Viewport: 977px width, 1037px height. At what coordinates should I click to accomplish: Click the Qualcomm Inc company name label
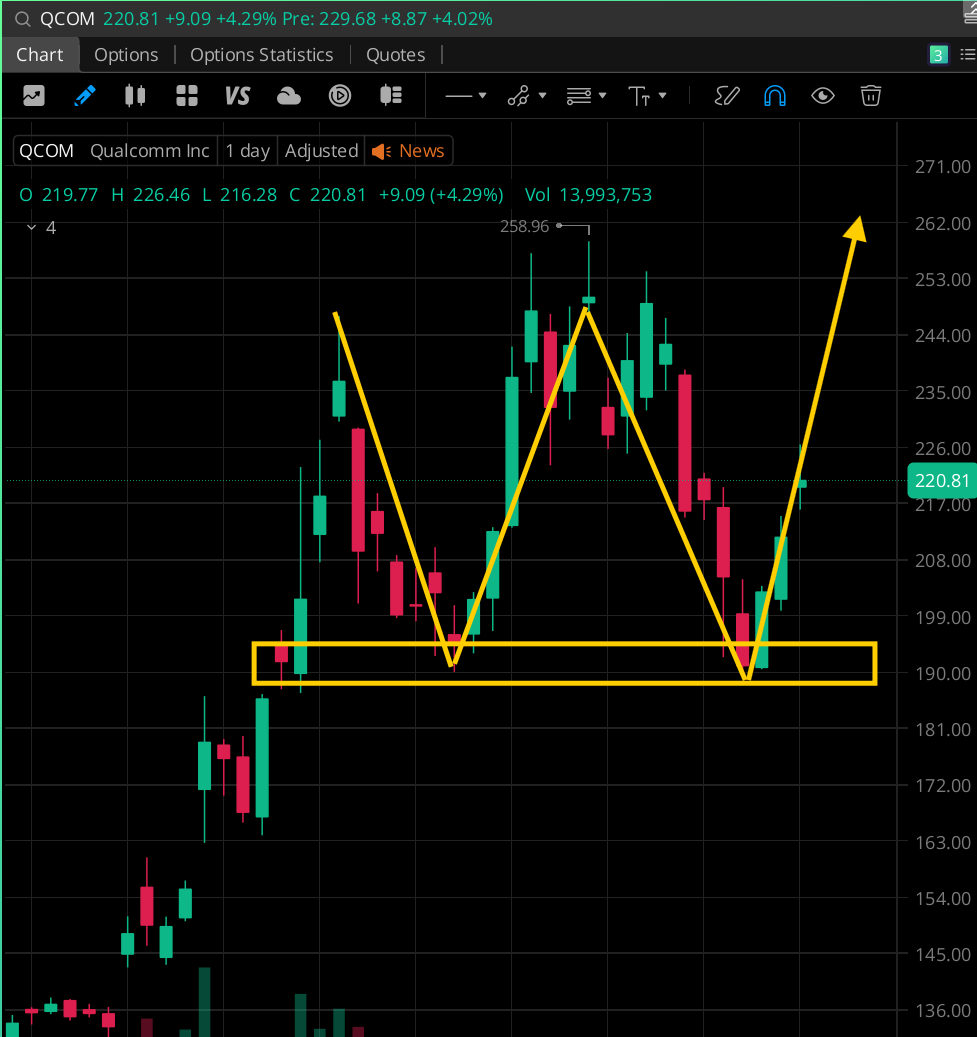[149, 151]
